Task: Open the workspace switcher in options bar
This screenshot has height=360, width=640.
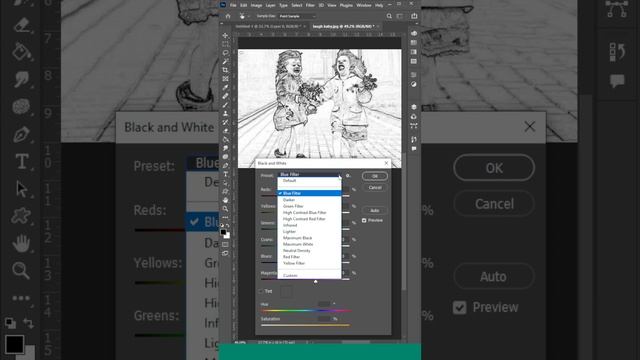Action: (400, 16)
